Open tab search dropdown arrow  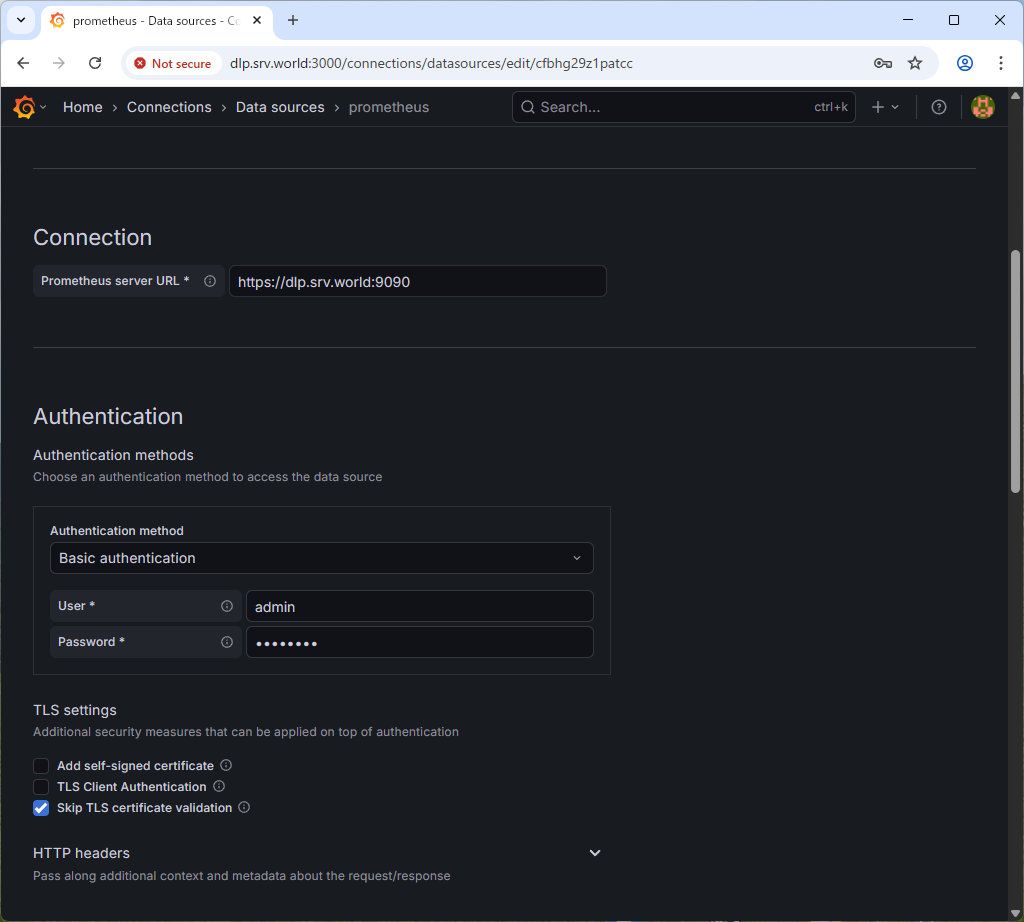[x=21, y=20]
